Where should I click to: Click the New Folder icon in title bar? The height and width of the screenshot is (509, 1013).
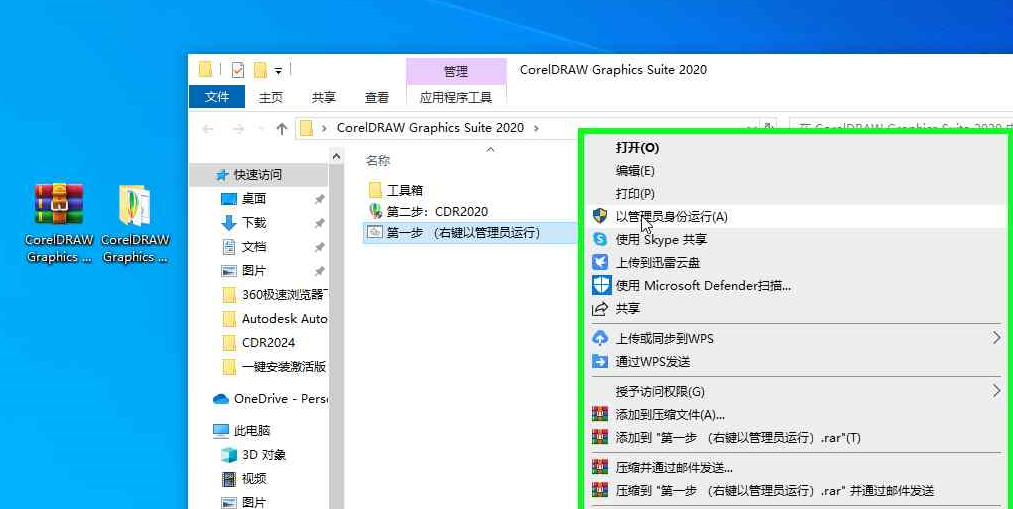pyautogui.click(x=260, y=70)
